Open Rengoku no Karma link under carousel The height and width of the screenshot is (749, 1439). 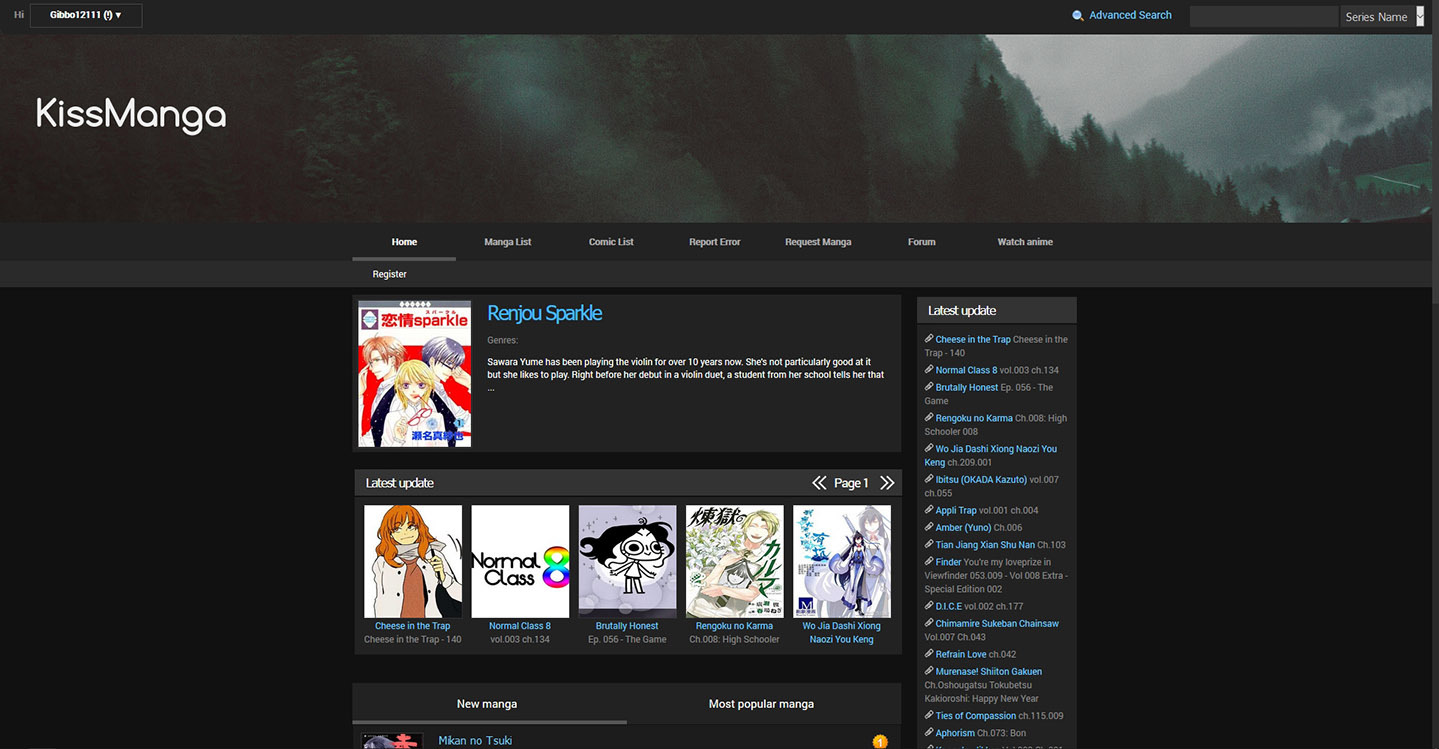(x=735, y=626)
